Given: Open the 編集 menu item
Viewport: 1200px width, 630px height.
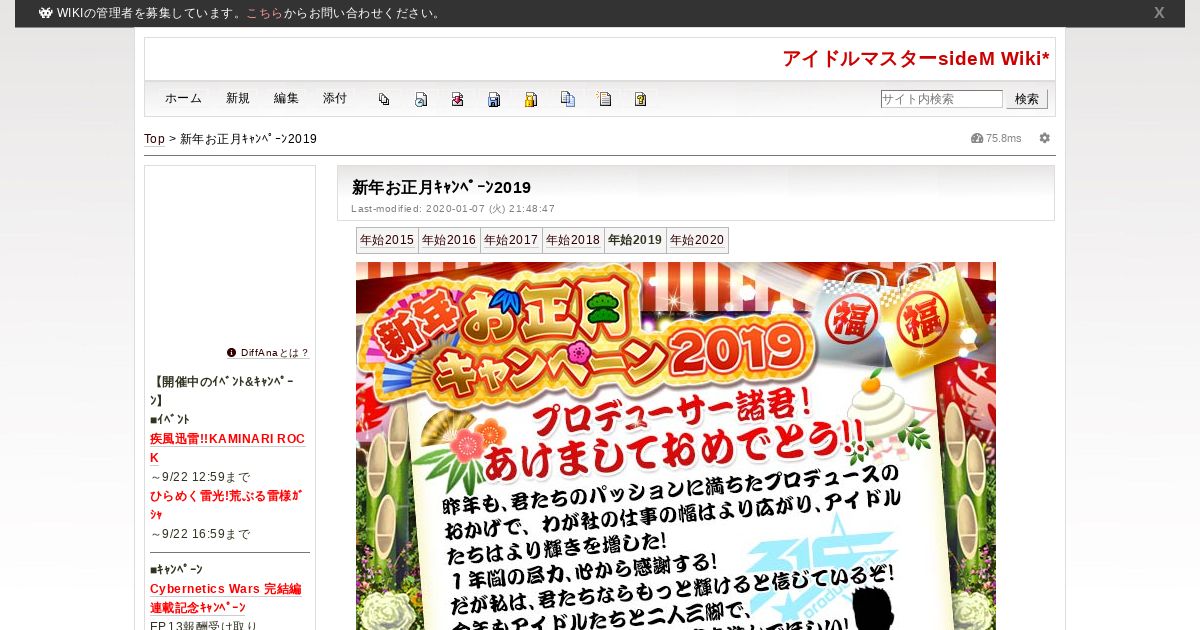Looking at the screenshot, I should coord(286,99).
